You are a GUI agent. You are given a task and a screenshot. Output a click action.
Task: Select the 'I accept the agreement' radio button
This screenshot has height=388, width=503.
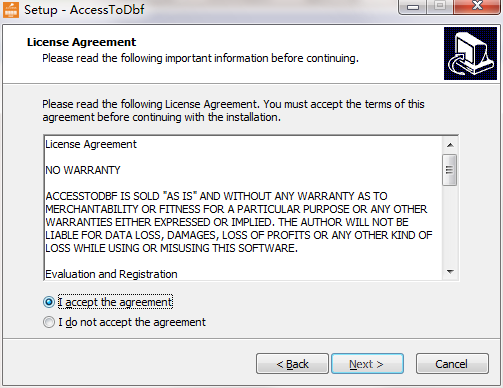tap(49, 302)
